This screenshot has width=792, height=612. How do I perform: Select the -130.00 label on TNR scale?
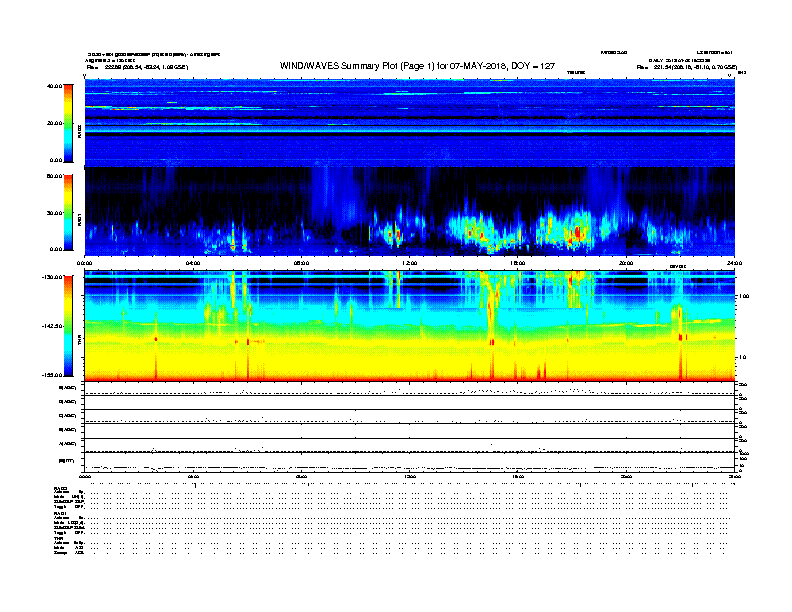point(53,277)
